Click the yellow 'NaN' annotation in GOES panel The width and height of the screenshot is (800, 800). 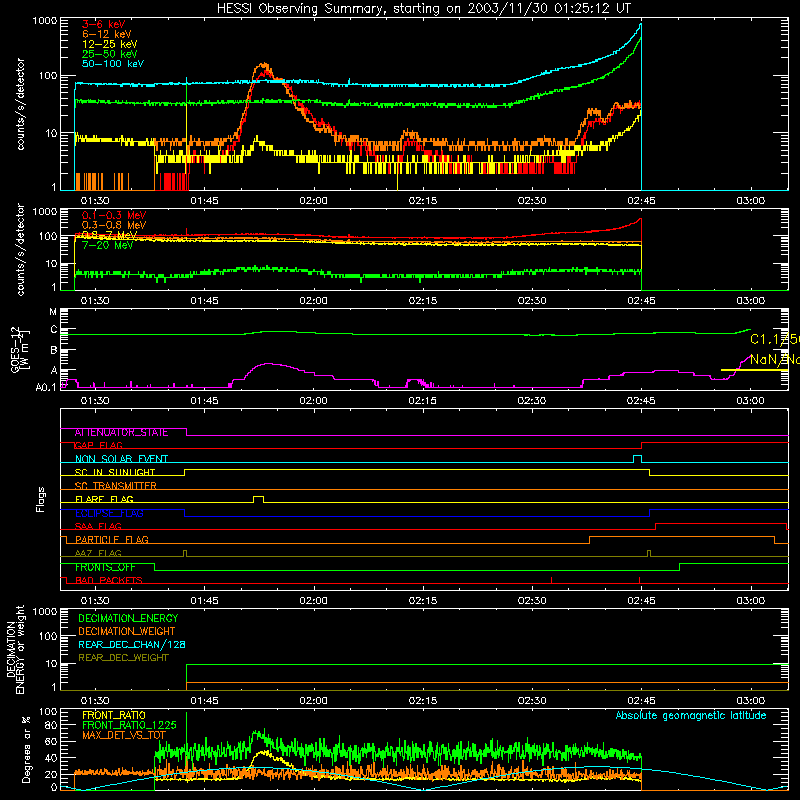(x=774, y=360)
